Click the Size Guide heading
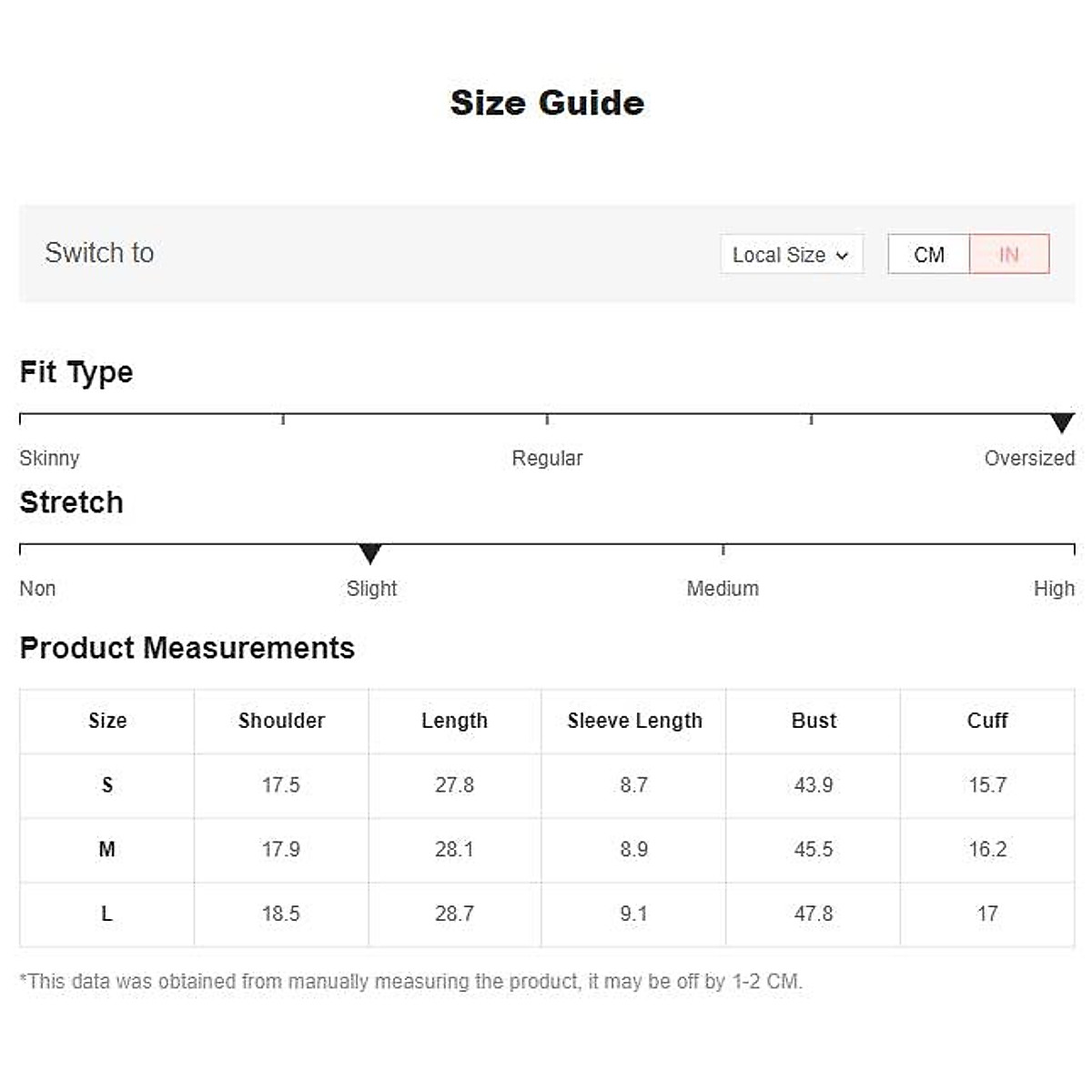The height and width of the screenshot is (1092, 1092). [x=547, y=103]
